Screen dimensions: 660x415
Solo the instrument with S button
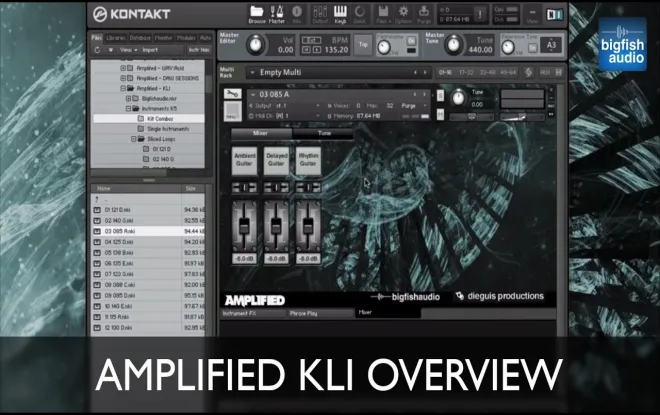440,96
